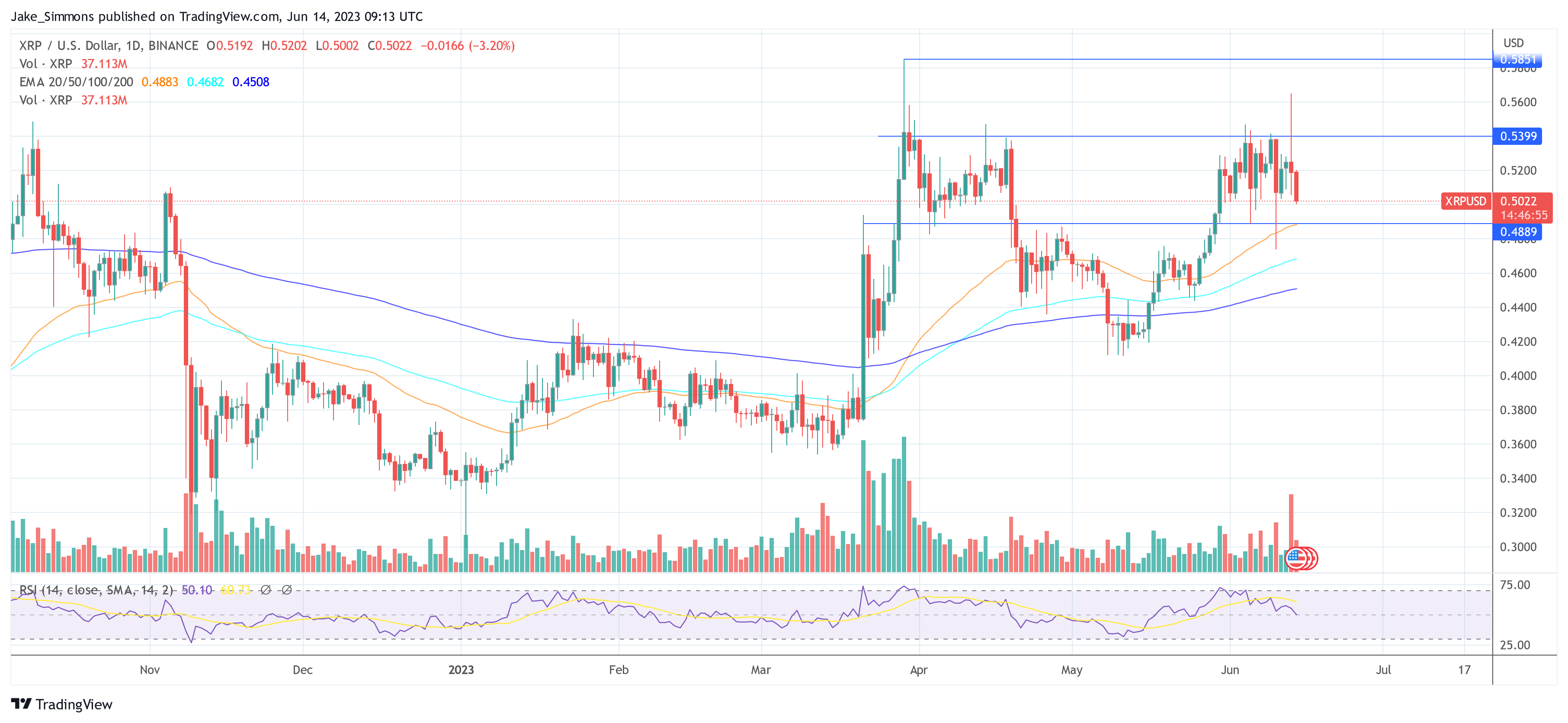Image resolution: width=1568 pixels, height=723 pixels.
Task: Click the 17 date label on time axis
Action: click(x=1464, y=670)
